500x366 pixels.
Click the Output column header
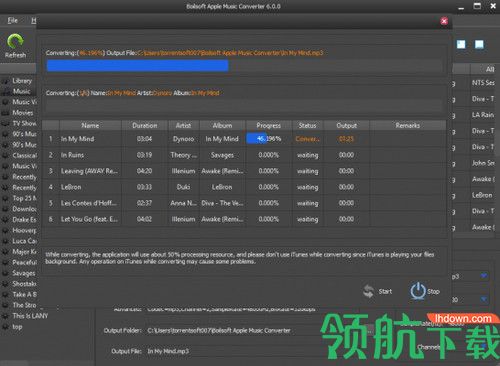[346, 125]
